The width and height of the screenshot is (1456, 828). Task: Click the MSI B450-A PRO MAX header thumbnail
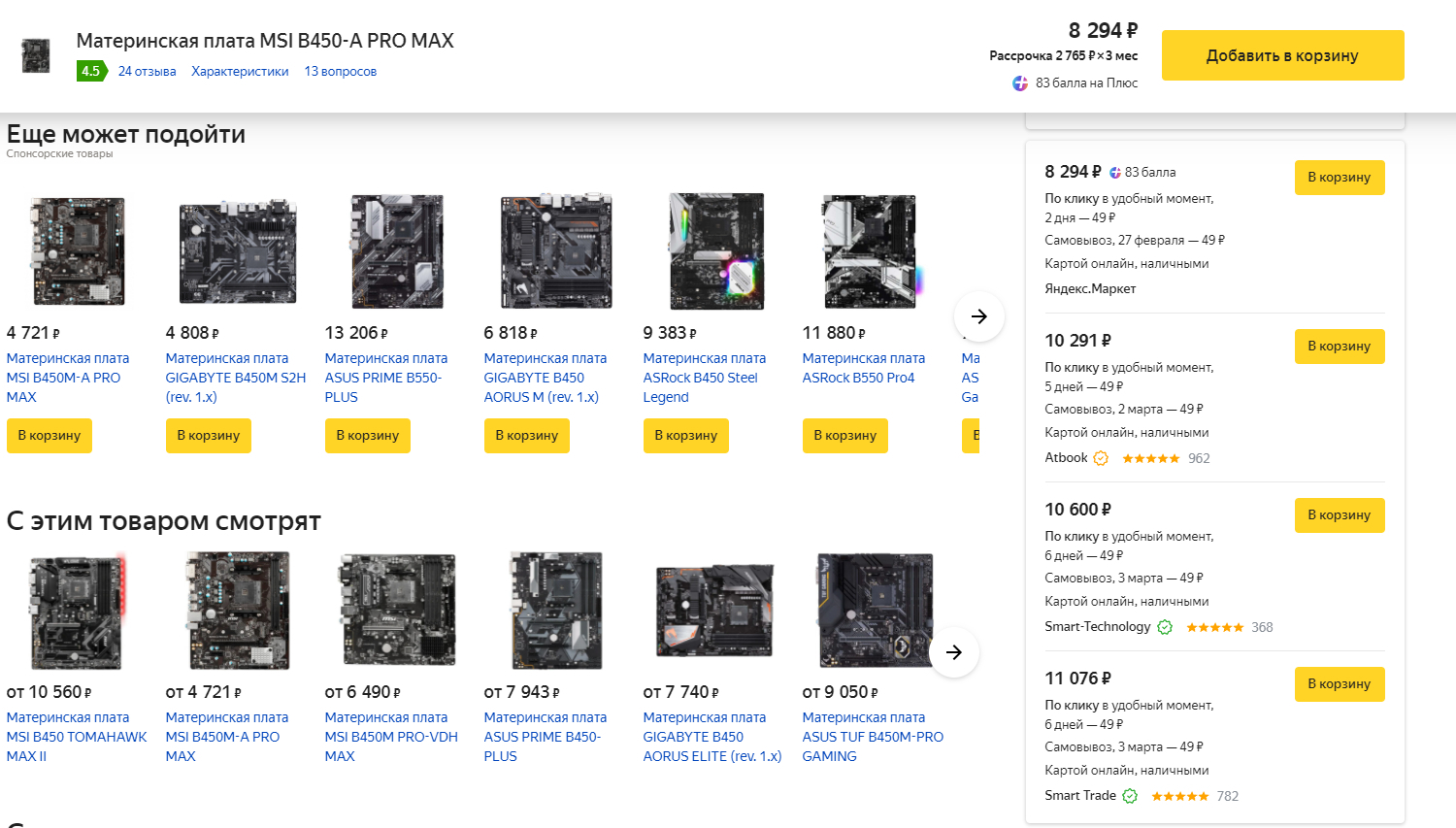tap(36, 55)
